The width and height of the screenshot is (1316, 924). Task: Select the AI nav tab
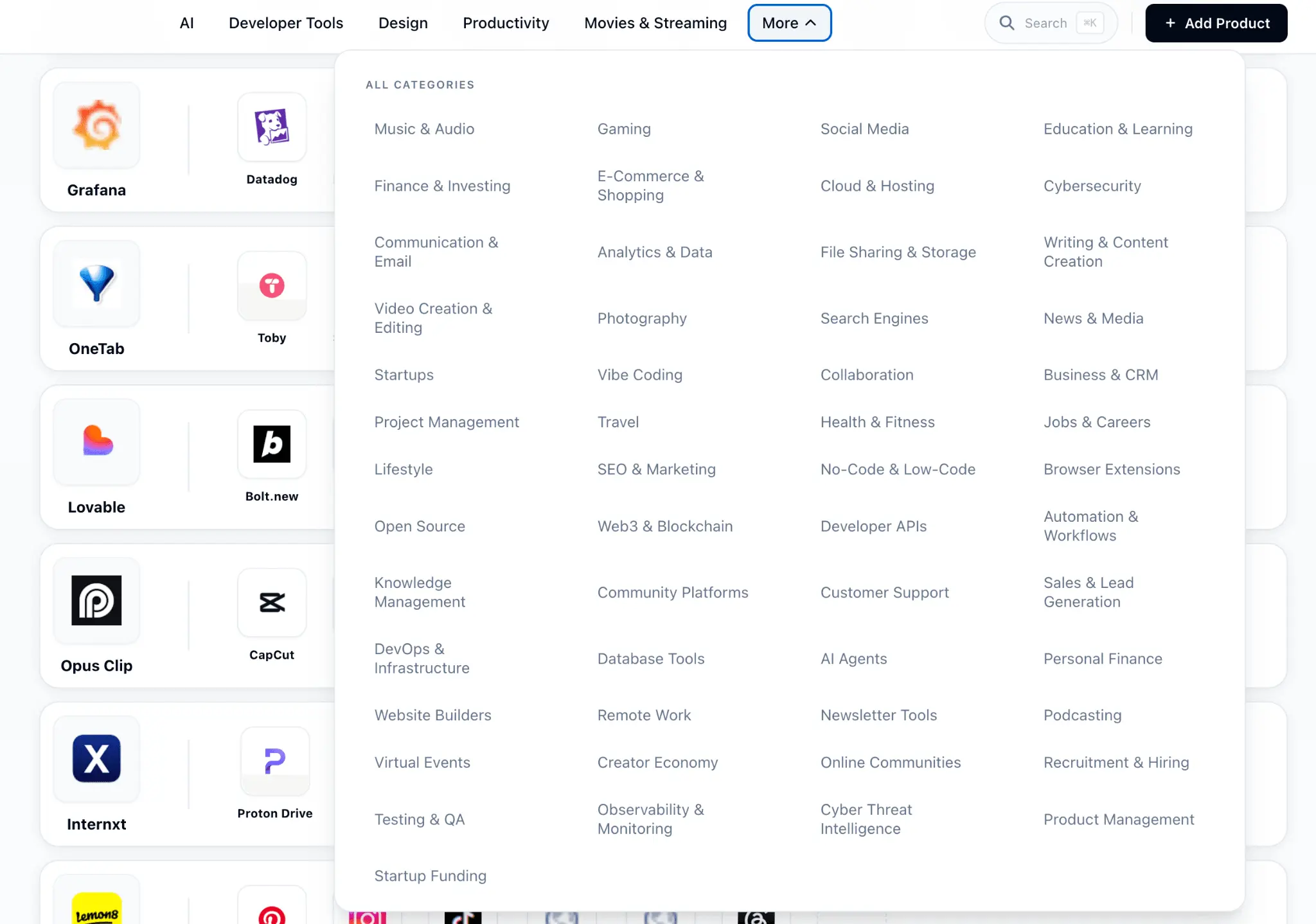[x=186, y=23]
